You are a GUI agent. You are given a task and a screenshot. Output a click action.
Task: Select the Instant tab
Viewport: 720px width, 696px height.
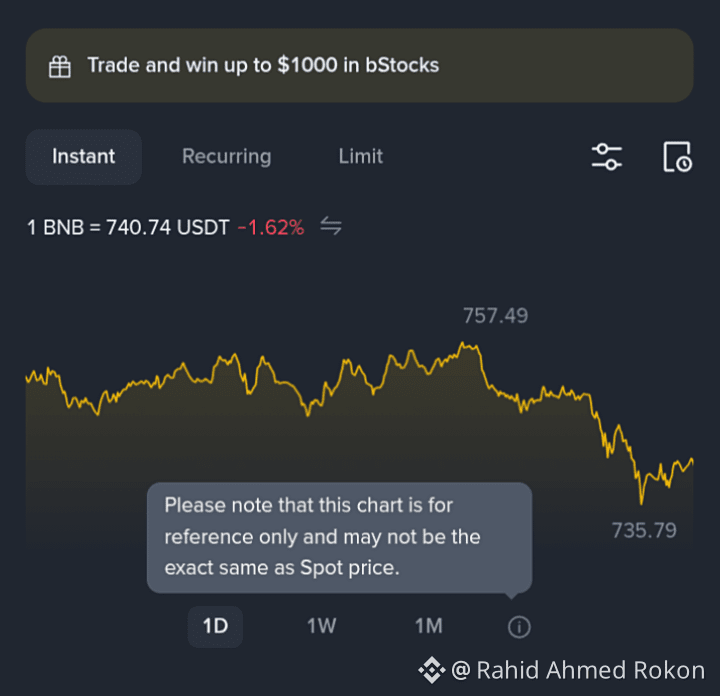[x=84, y=157]
